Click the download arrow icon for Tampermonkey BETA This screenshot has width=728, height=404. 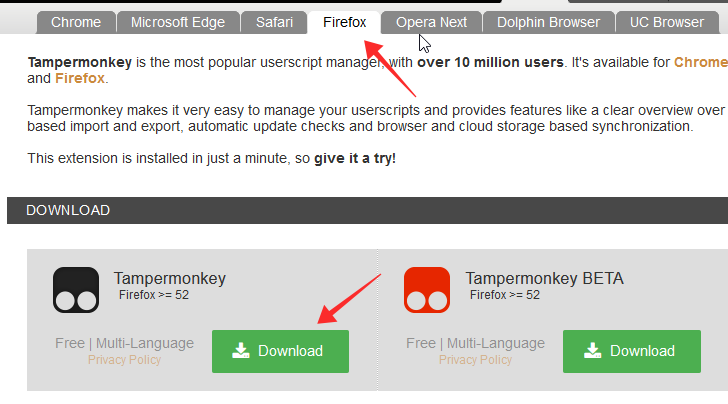tap(592, 351)
